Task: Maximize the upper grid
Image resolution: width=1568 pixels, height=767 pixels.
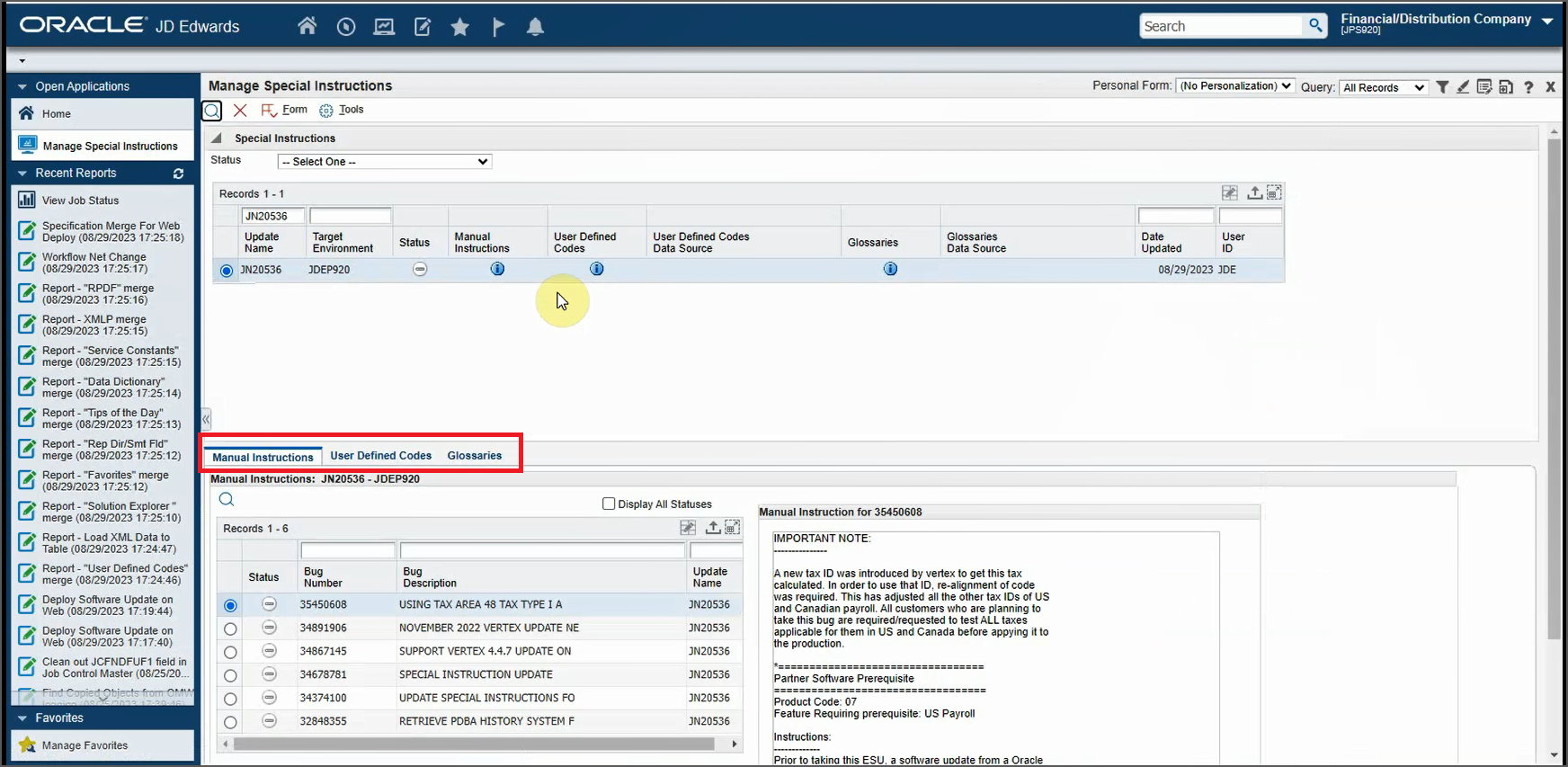Action: (1274, 192)
